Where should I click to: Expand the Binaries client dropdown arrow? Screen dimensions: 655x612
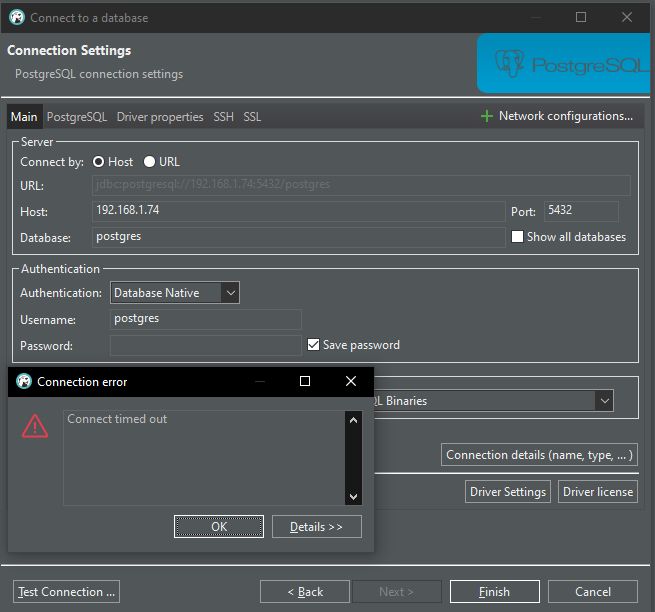click(x=604, y=401)
